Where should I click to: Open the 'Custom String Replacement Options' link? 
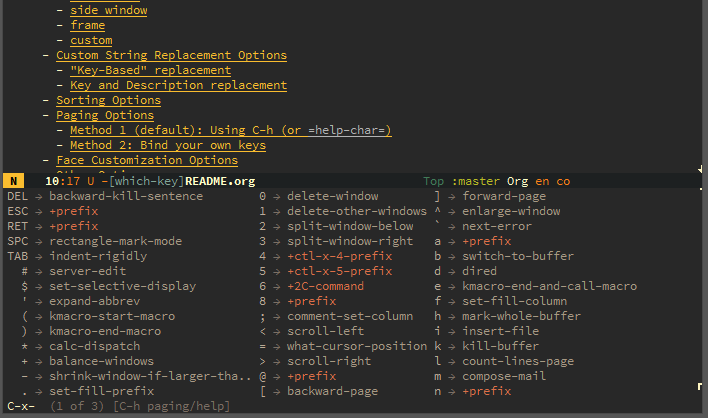point(172,55)
